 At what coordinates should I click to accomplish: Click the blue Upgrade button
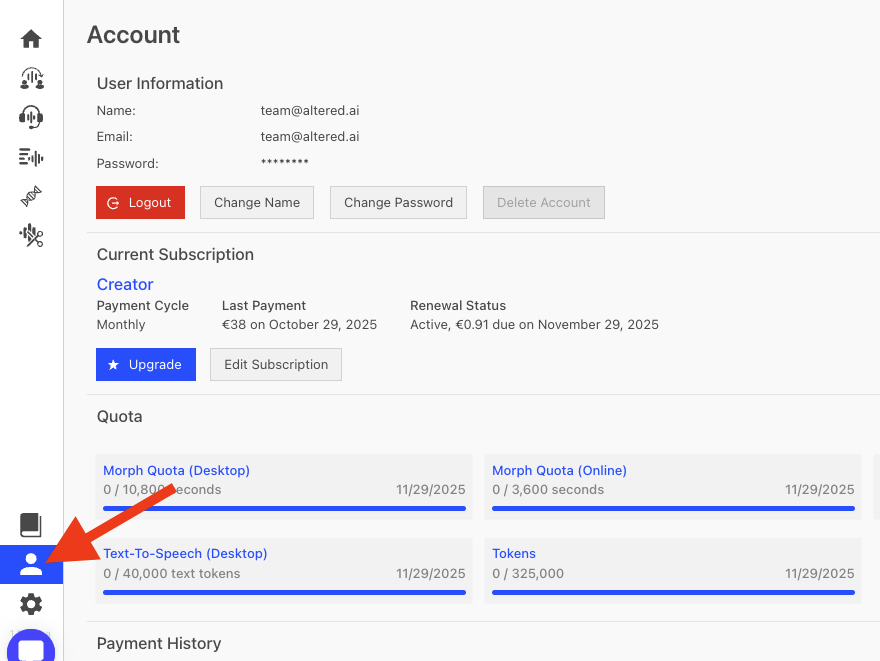[x=146, y=364]
